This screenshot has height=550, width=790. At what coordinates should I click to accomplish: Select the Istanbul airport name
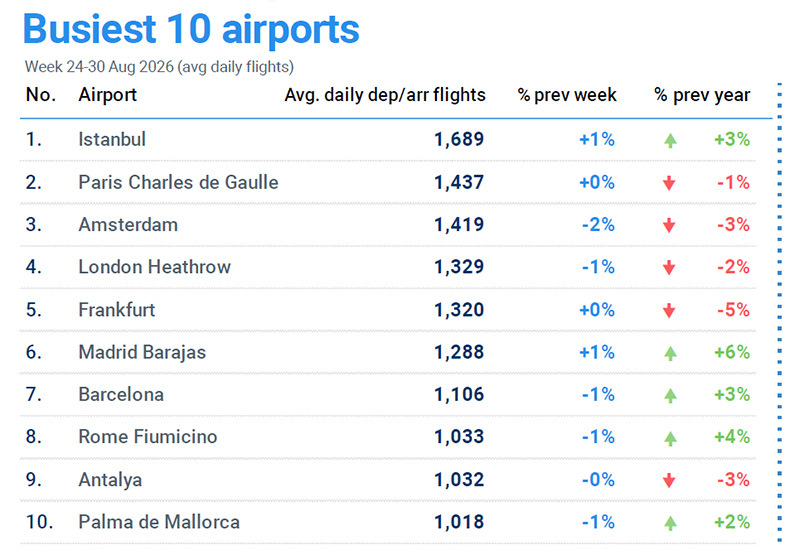point(112,140)
